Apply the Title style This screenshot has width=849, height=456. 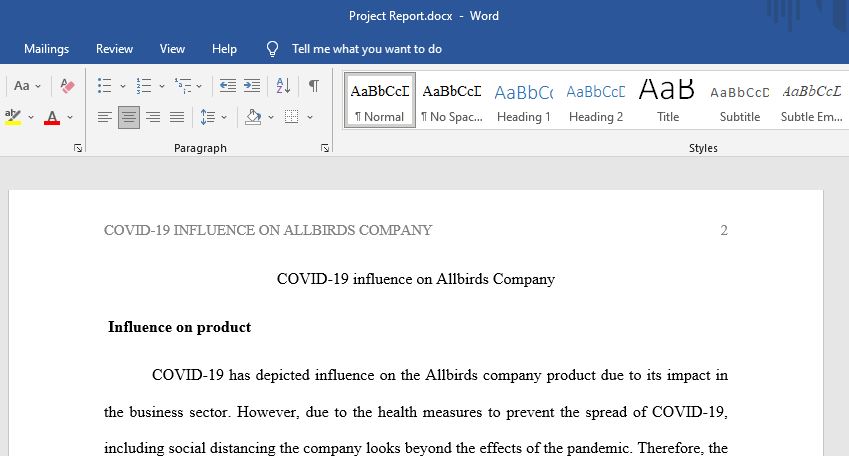(668, 100)
